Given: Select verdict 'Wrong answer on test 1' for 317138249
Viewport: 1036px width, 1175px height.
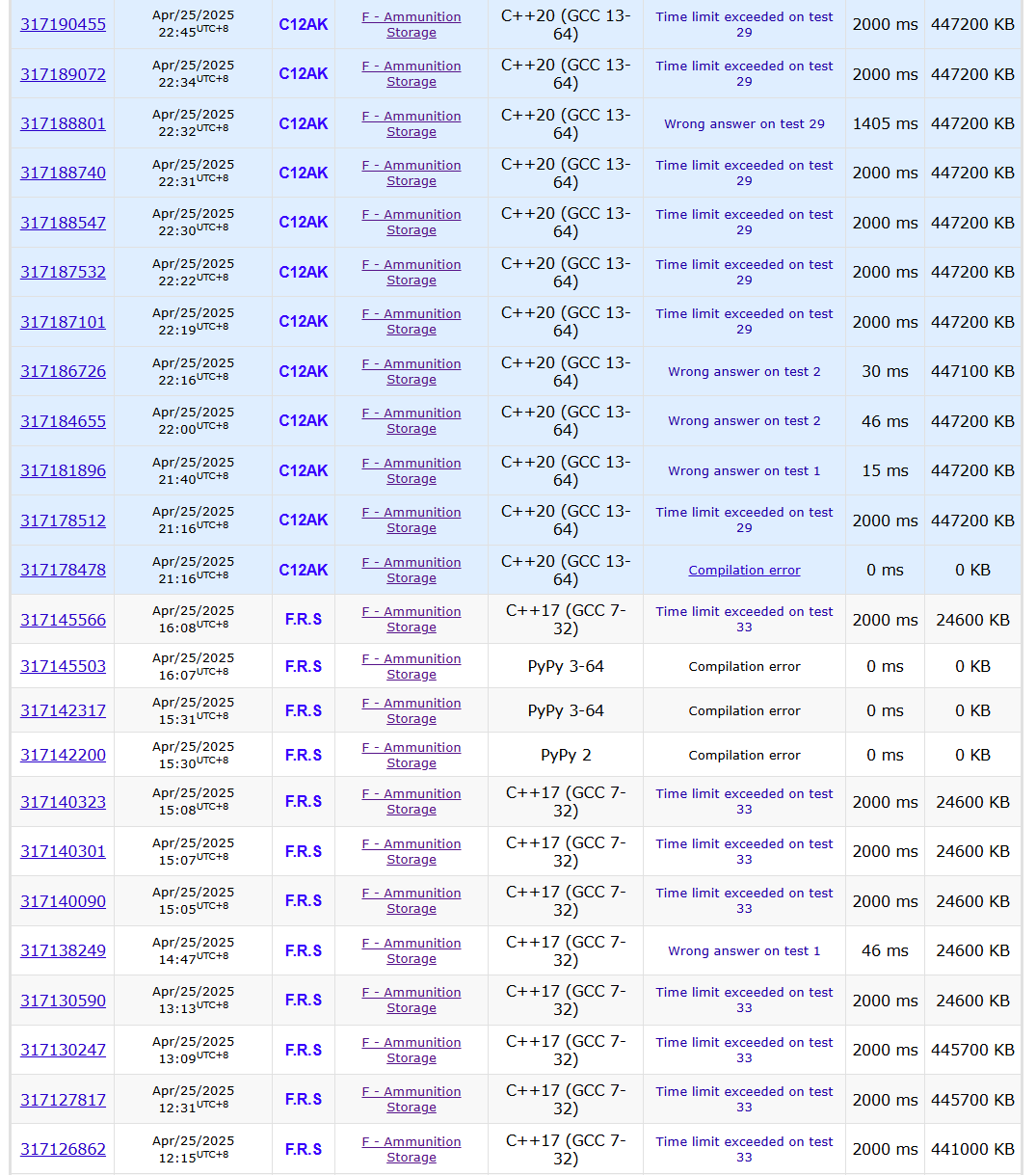Looking at the screenshot, I should 744,950.
